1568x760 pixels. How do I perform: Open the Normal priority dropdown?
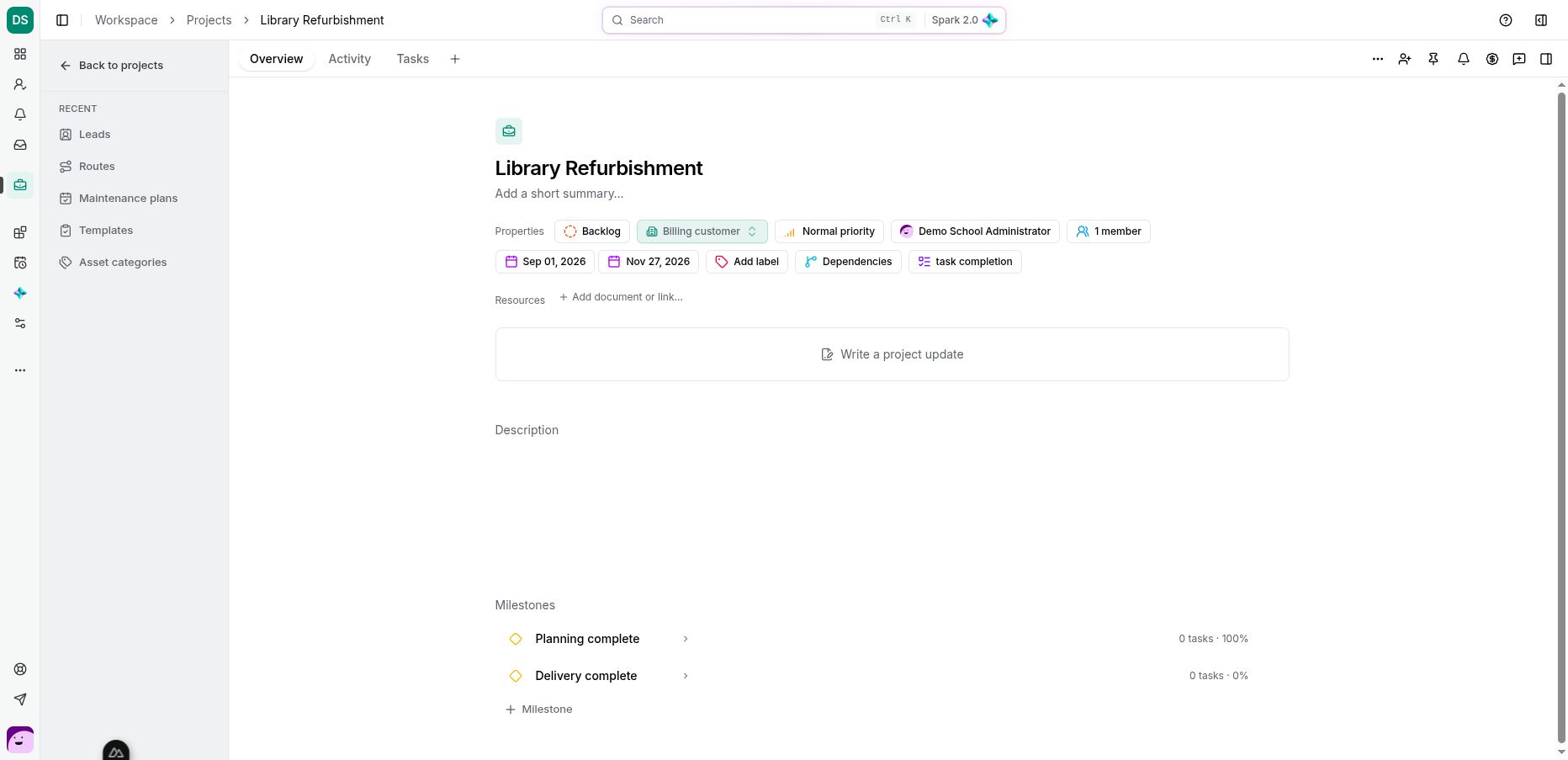coord(829,231)
